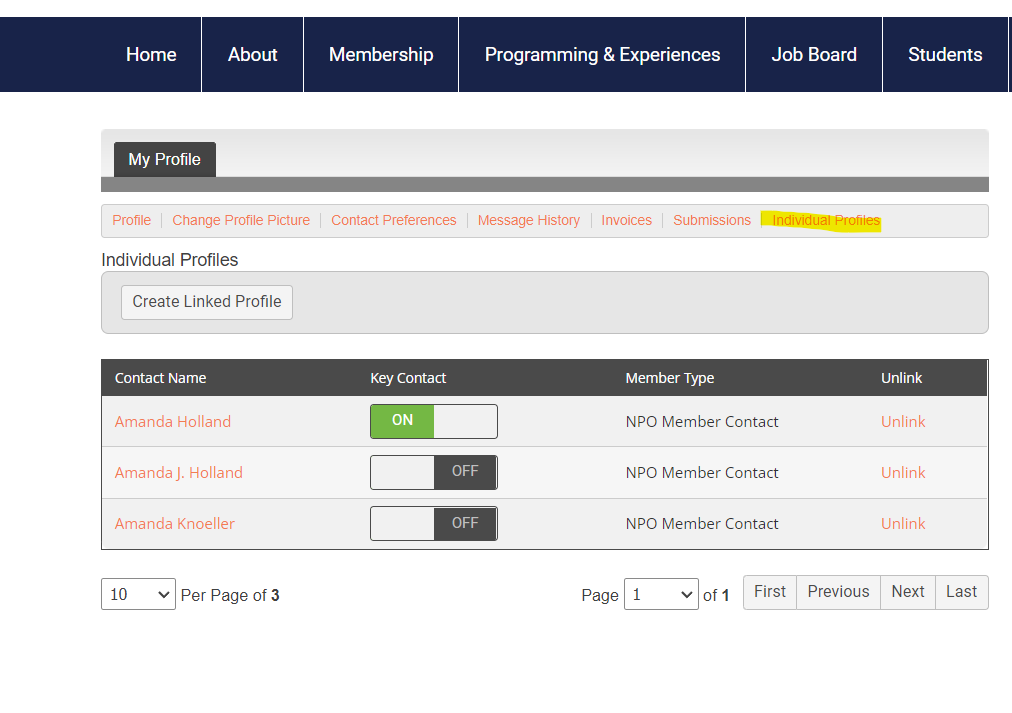1012x713 pixels.
Task: Click the Previous pagination button
Action: tap(838, 592)
